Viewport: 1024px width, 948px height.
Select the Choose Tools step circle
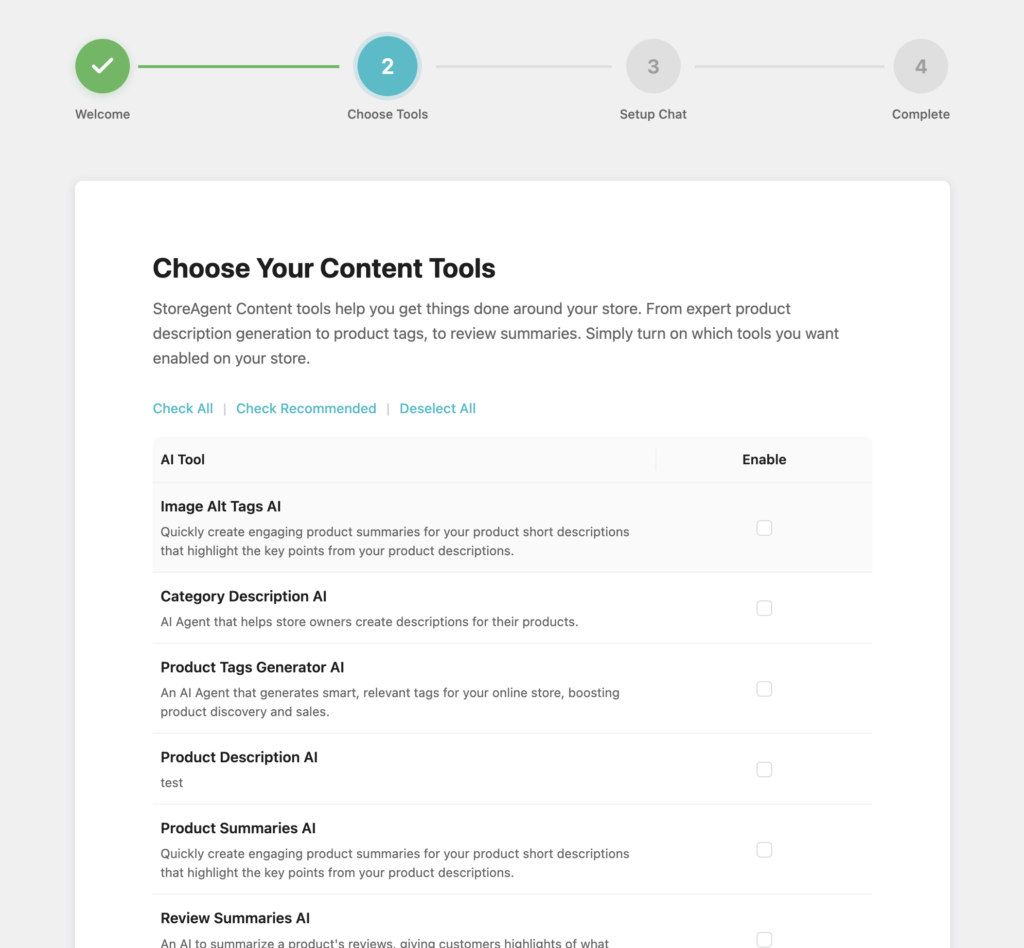387,65
